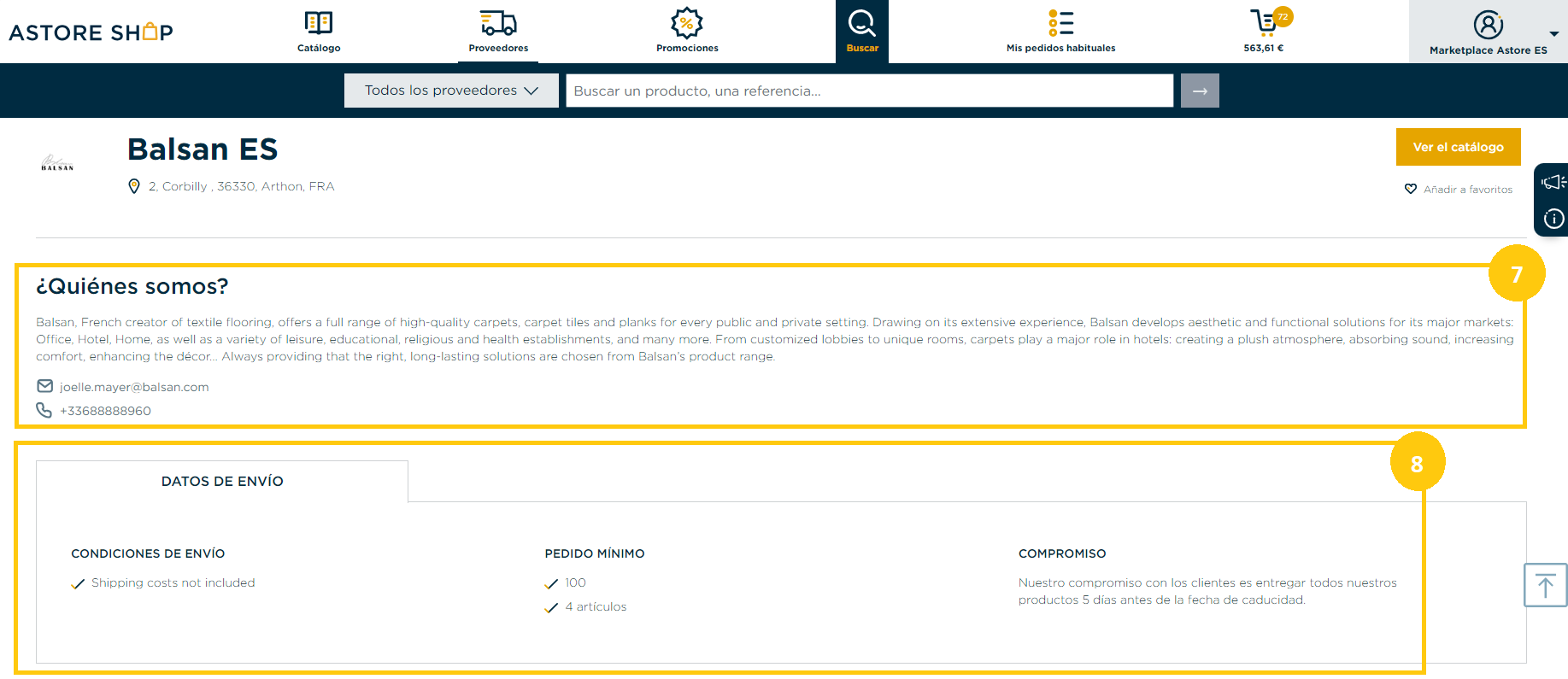This screenshot has height=679, width=1568.
Task: Expand Marketplace Astore ES account menu arrow
Action: click(x=1553, y=34)
